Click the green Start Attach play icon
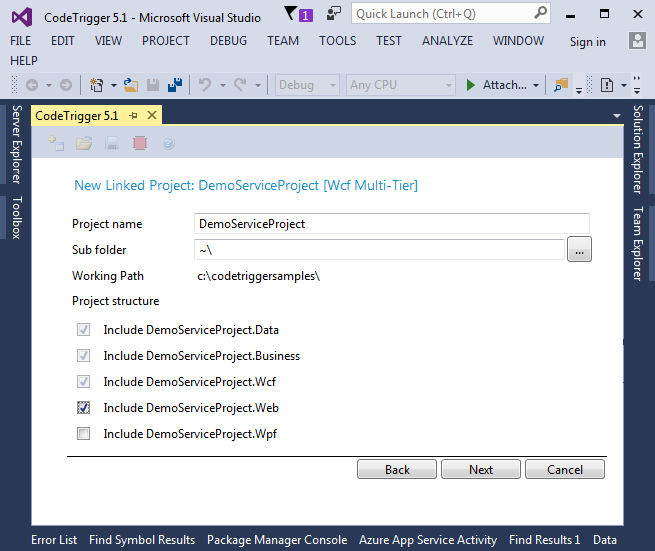The image size is (655, 551). [471, 86]
